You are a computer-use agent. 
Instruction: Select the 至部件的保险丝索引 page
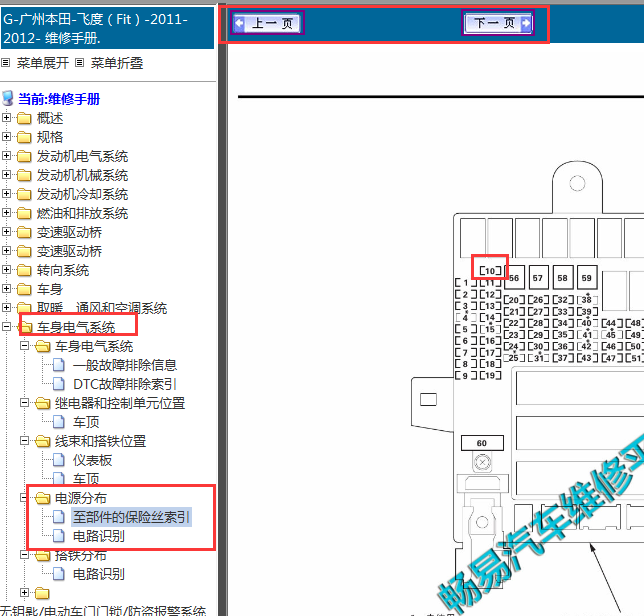click(131, 517)
